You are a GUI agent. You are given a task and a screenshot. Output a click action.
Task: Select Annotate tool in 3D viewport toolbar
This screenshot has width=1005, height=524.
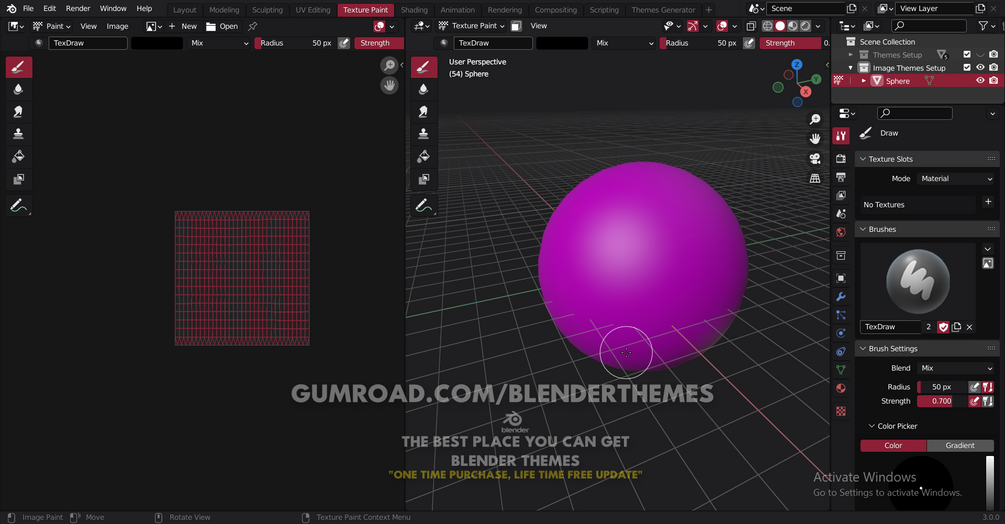pos(424,206)
